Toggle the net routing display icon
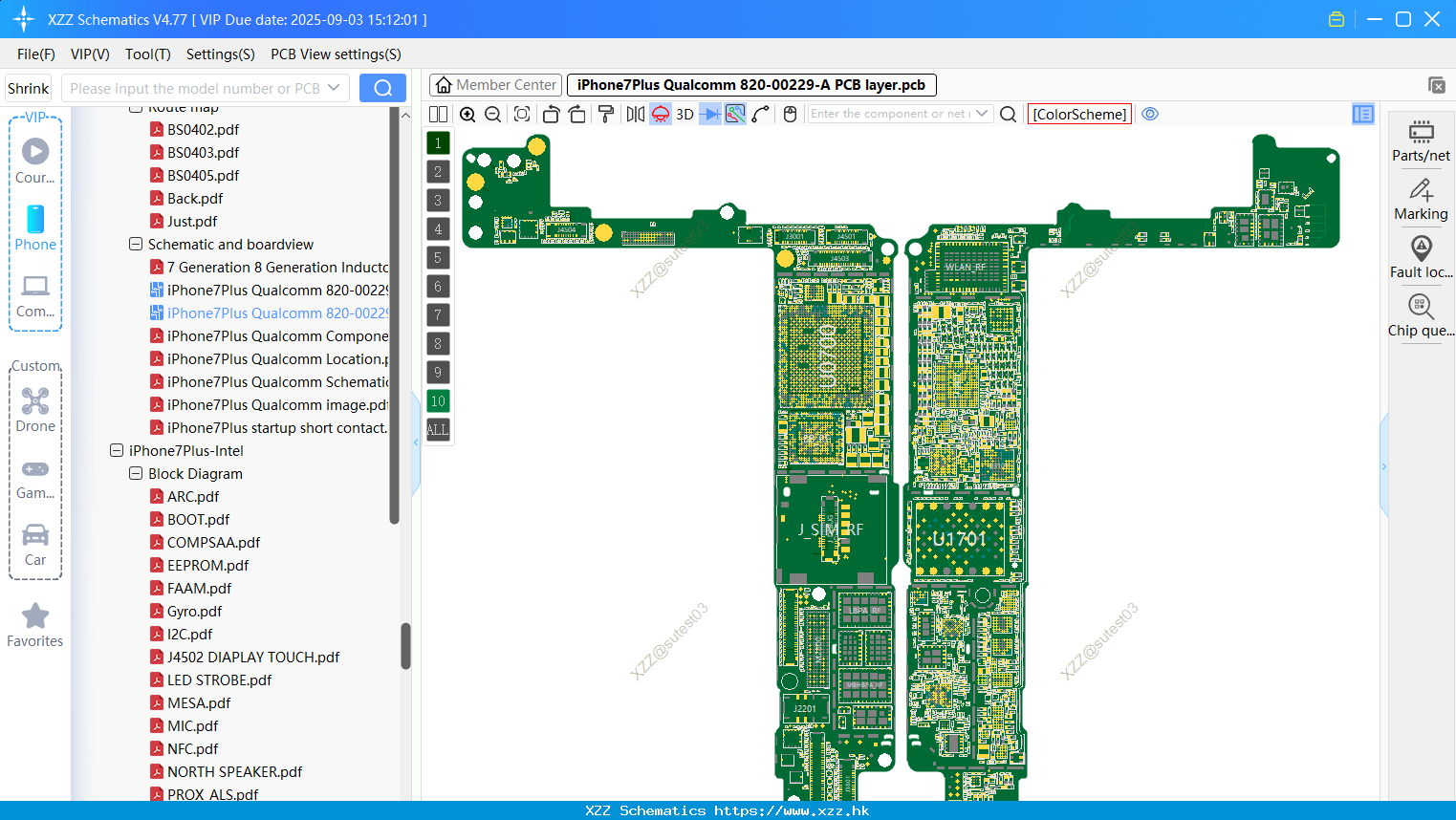Viewport: 1456px width, 820px height. 735,114
